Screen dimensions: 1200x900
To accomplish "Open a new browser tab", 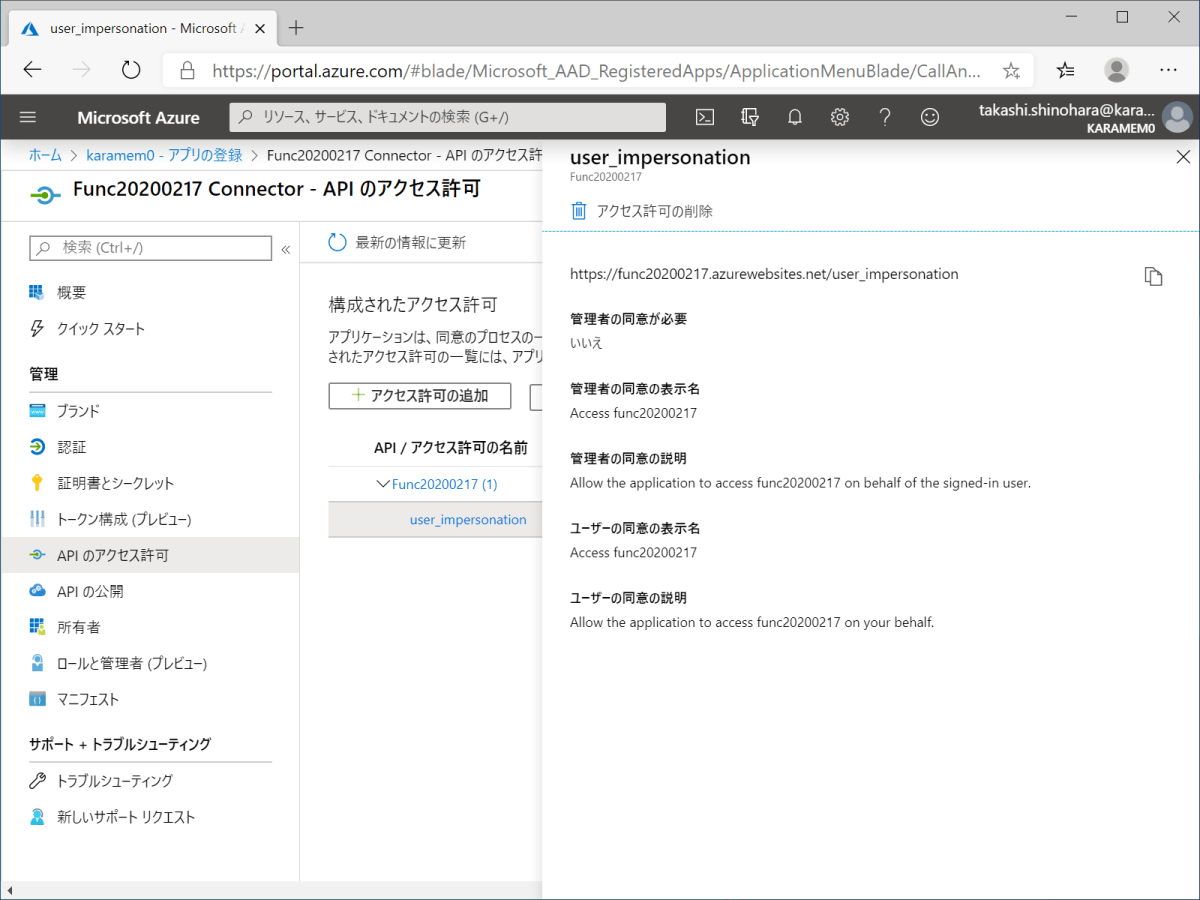I will [296, 28].
